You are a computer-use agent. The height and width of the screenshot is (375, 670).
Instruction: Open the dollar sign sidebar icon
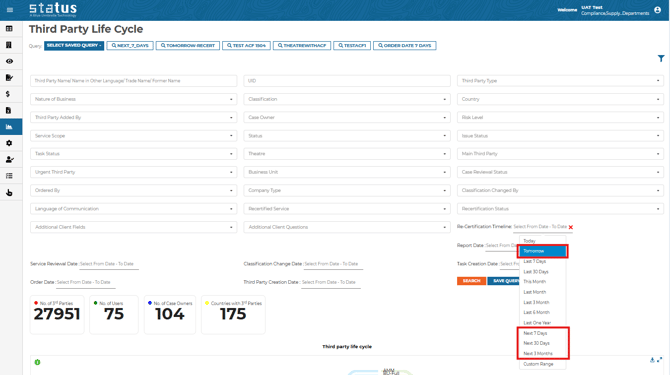coord(8,94)
